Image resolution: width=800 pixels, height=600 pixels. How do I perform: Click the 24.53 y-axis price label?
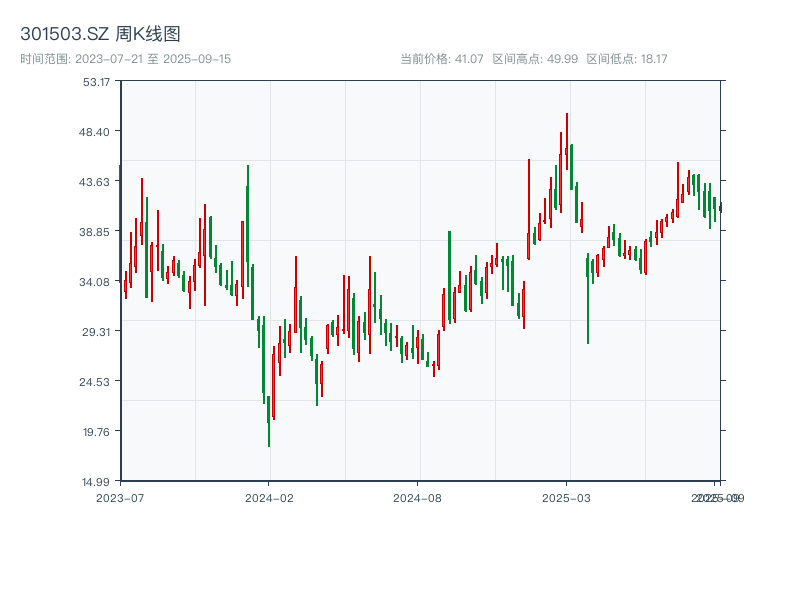coord(96,382)
